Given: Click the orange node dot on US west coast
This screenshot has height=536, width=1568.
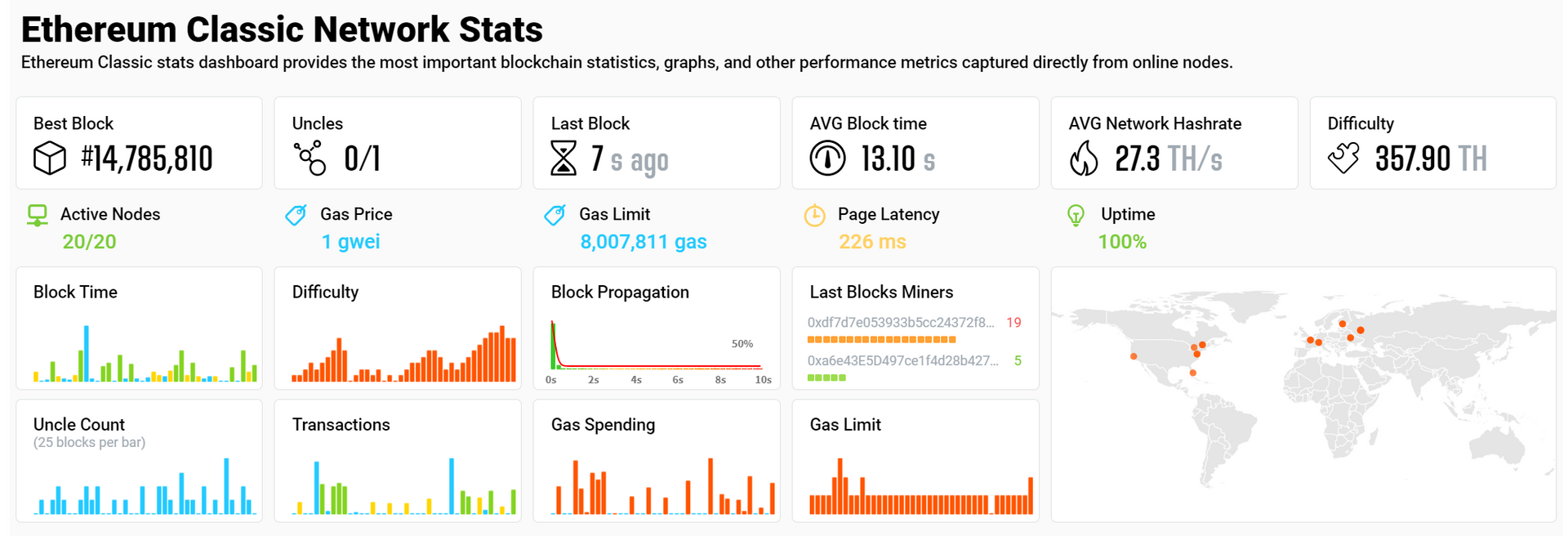Looking at the screenshot, I should (x=1134, y=356).
